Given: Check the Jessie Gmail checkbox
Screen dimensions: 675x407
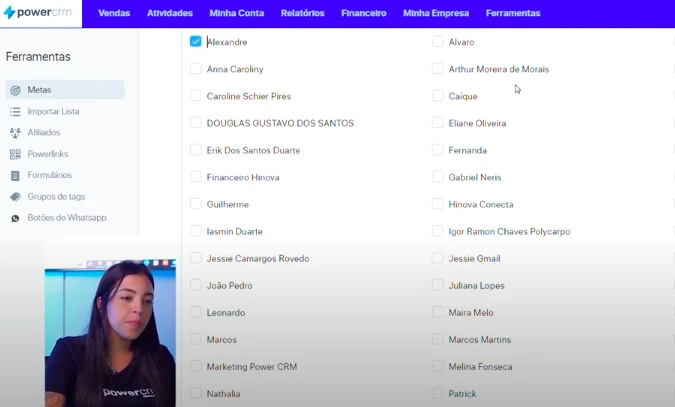Looking at the screenshot, I should (437, 258).
